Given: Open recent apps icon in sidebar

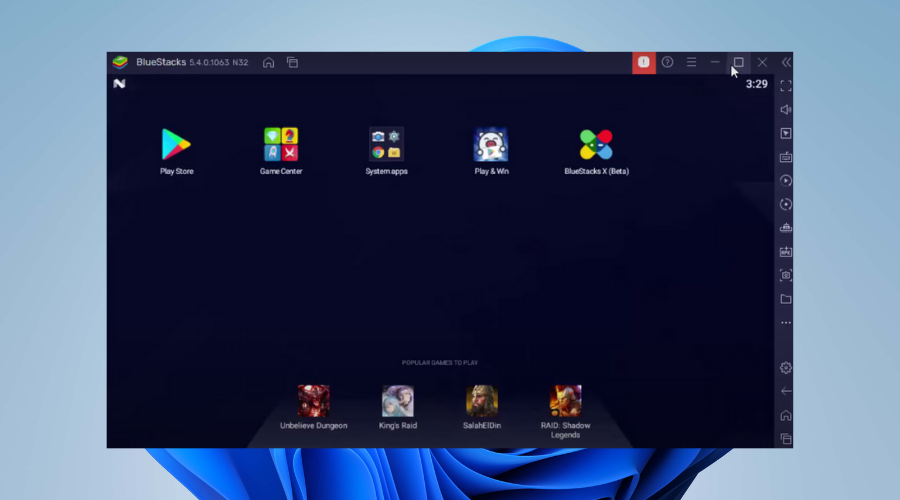Looking at the screenshot, I should click(x=786, y=439).
